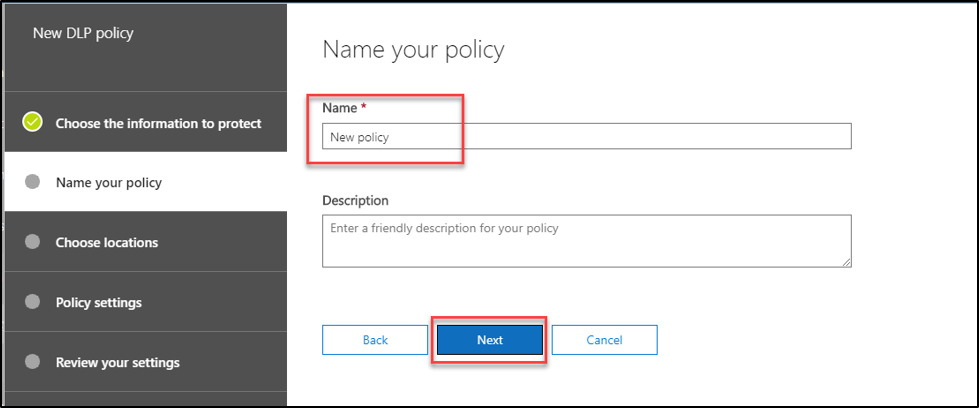Click the Next button
The height and width of the screenshot is (408, 979).
click(x=490, y=340)
